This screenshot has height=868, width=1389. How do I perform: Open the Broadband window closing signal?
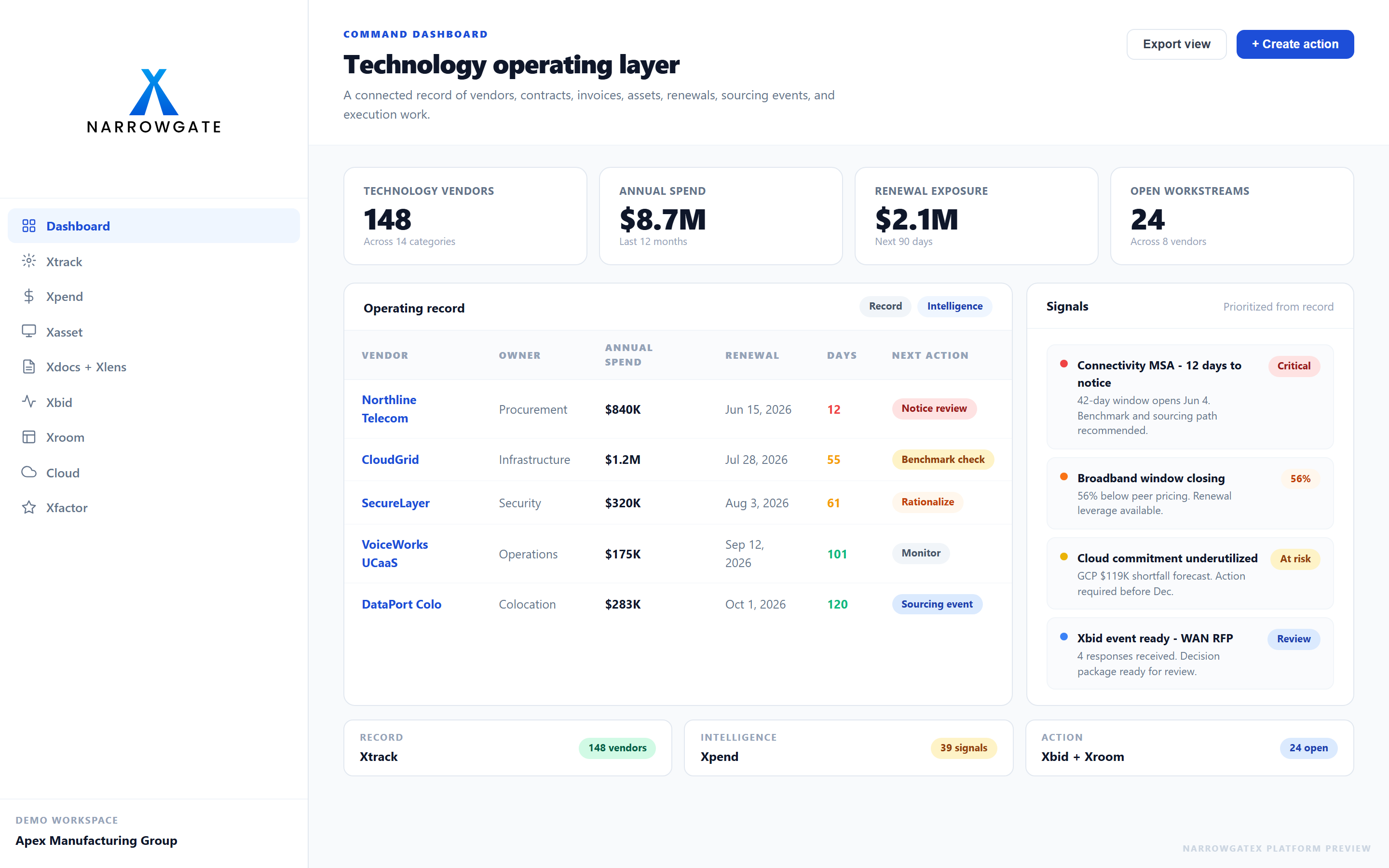(x=1190, y=493)
